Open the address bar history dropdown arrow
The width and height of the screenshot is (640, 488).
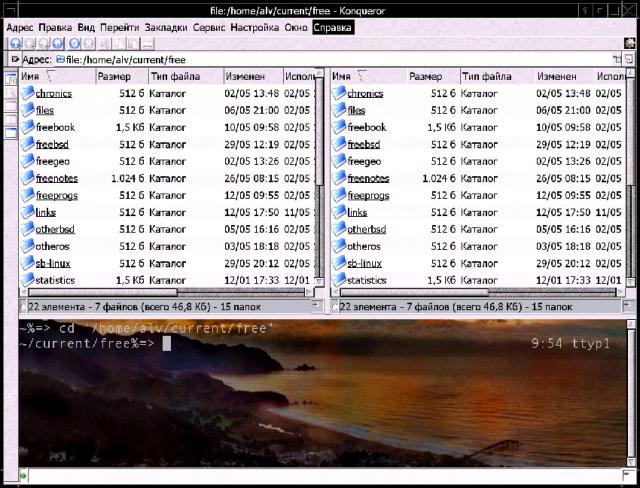tap(617, 59)
